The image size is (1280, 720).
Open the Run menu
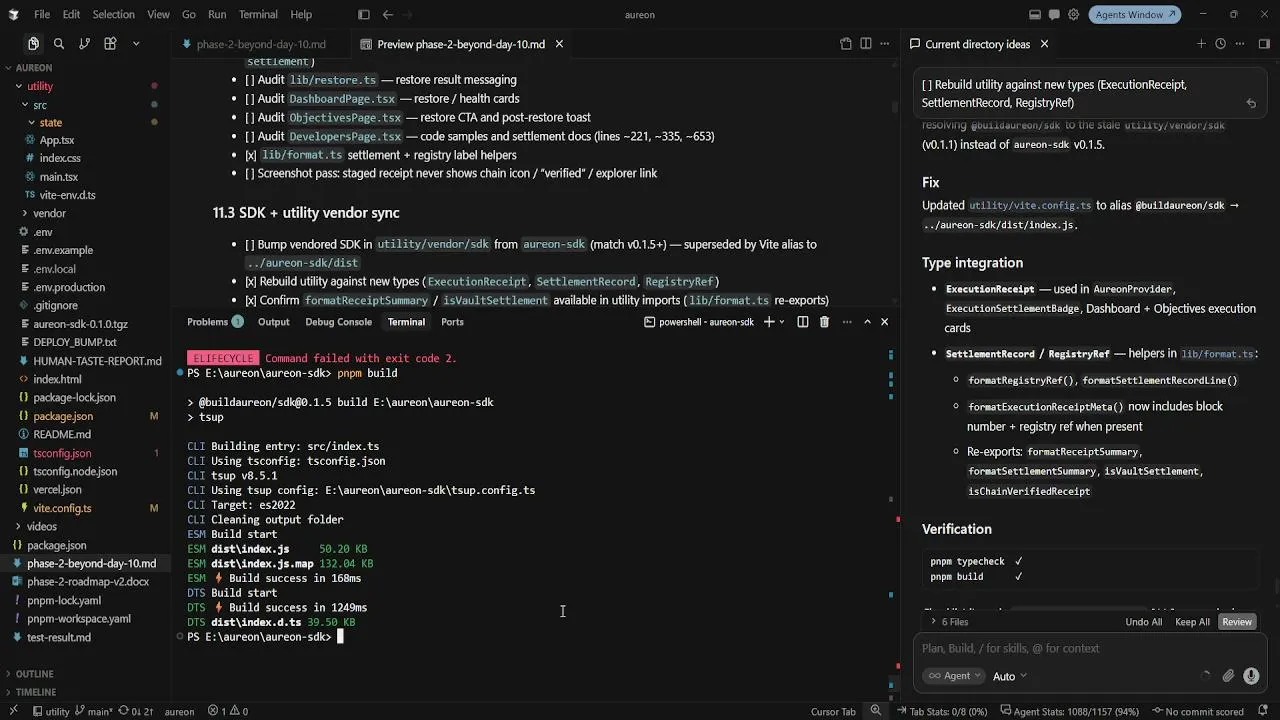(x=217, y=15)
